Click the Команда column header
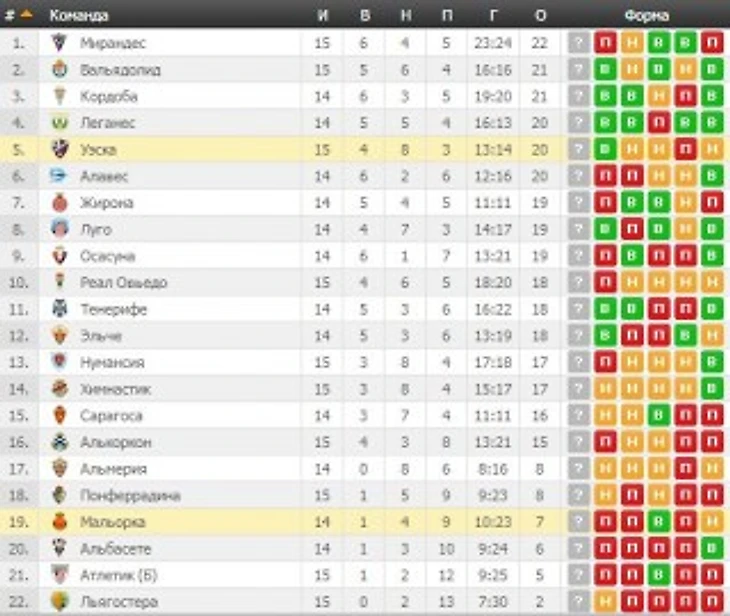The width and height of the screenshot is (730, 616). [79, 15]
